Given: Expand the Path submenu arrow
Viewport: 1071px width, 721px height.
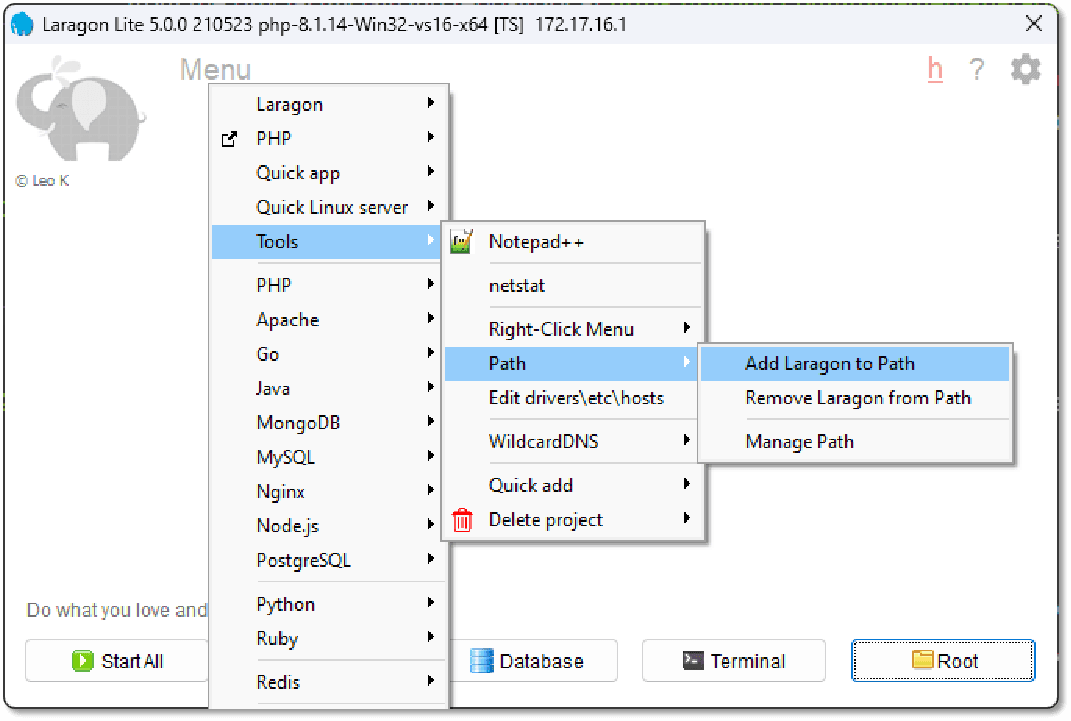Looking at the screenshot, I should [686, 363].
